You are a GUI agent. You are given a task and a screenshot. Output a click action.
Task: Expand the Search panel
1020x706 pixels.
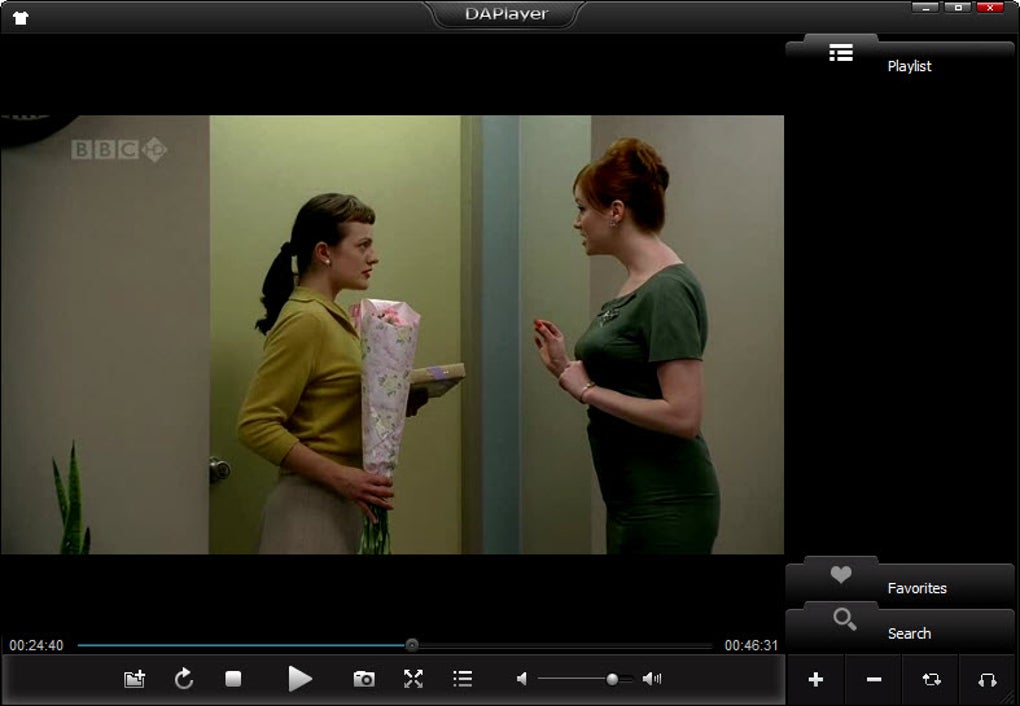[900, 628]
